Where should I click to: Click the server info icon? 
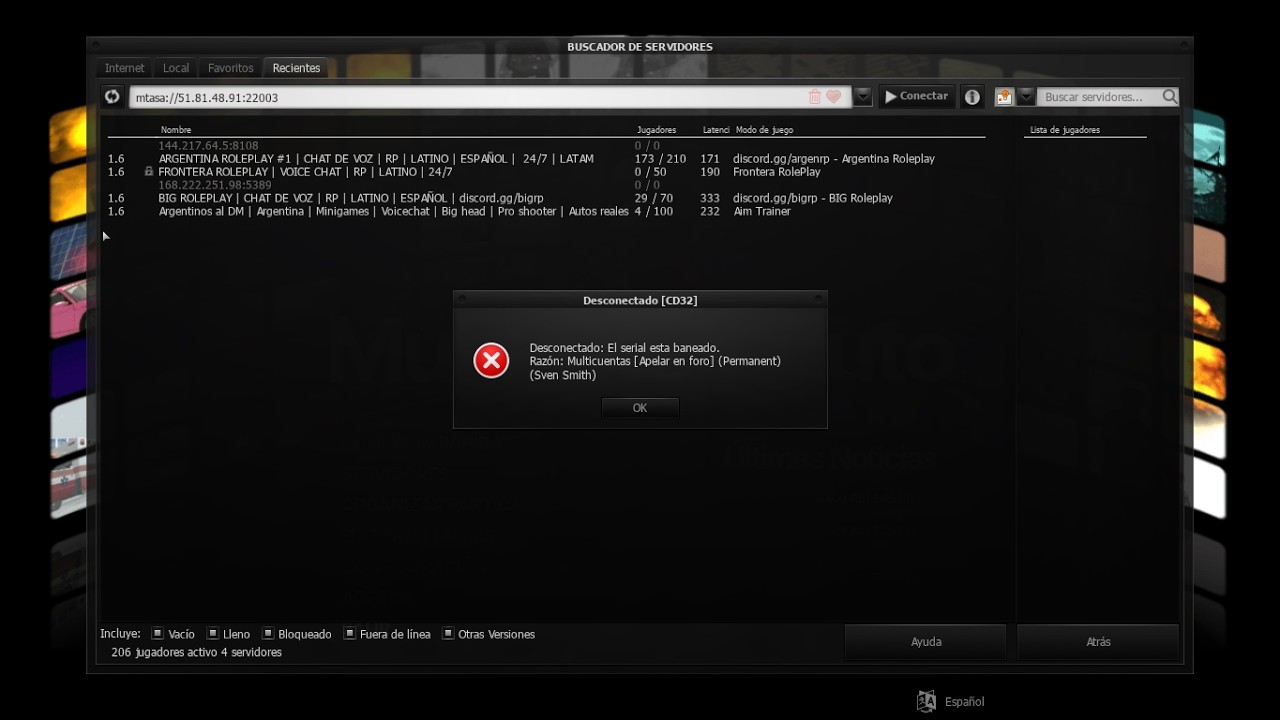point(972,97)
